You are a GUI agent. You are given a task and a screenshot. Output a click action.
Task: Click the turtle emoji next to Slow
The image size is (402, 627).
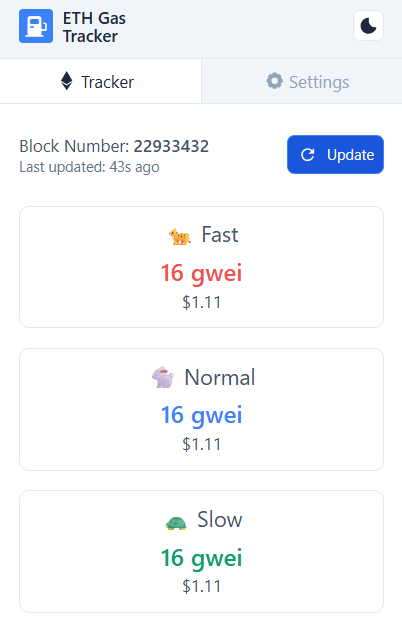(x=176, y=522)
